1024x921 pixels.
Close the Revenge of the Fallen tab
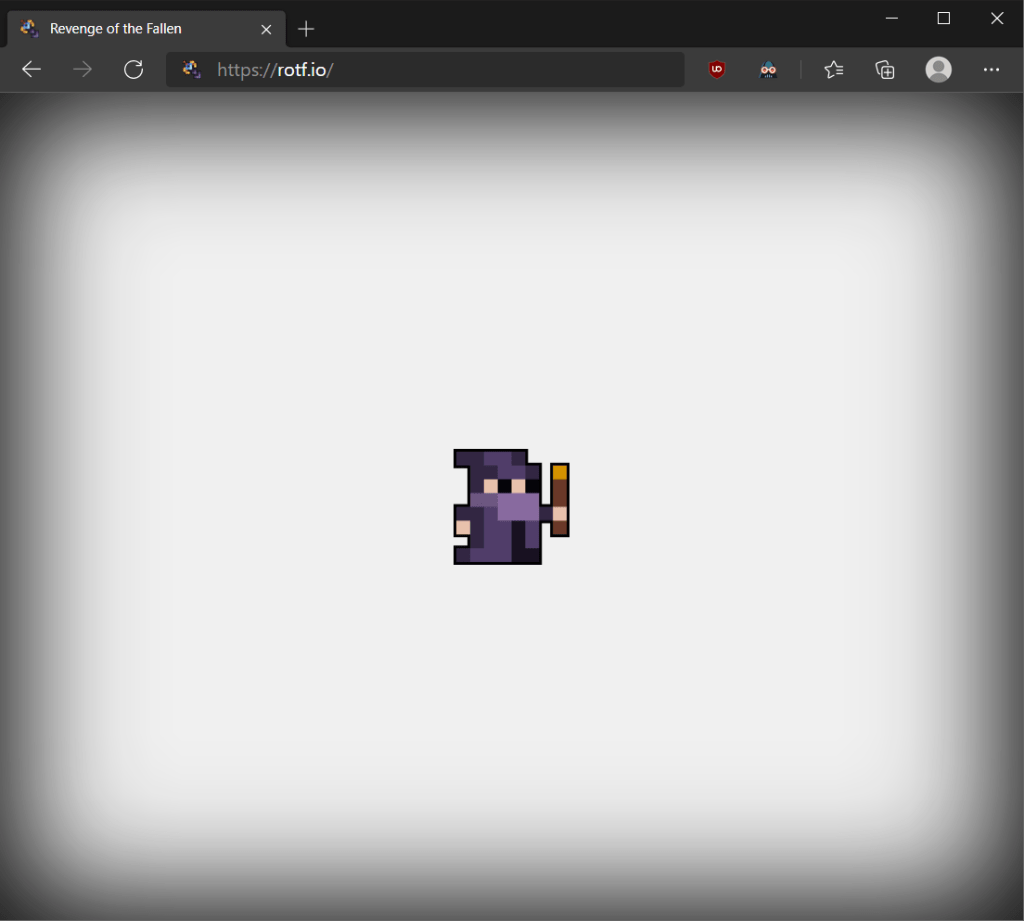point(266,29)
